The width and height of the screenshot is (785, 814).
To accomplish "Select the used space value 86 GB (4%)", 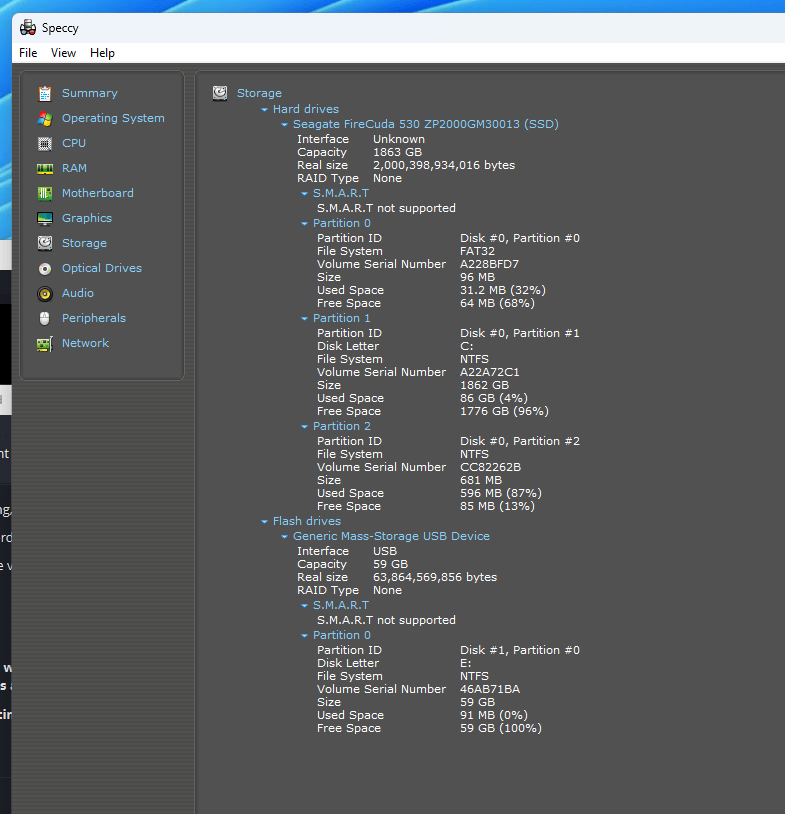I will tap(494, 398).
